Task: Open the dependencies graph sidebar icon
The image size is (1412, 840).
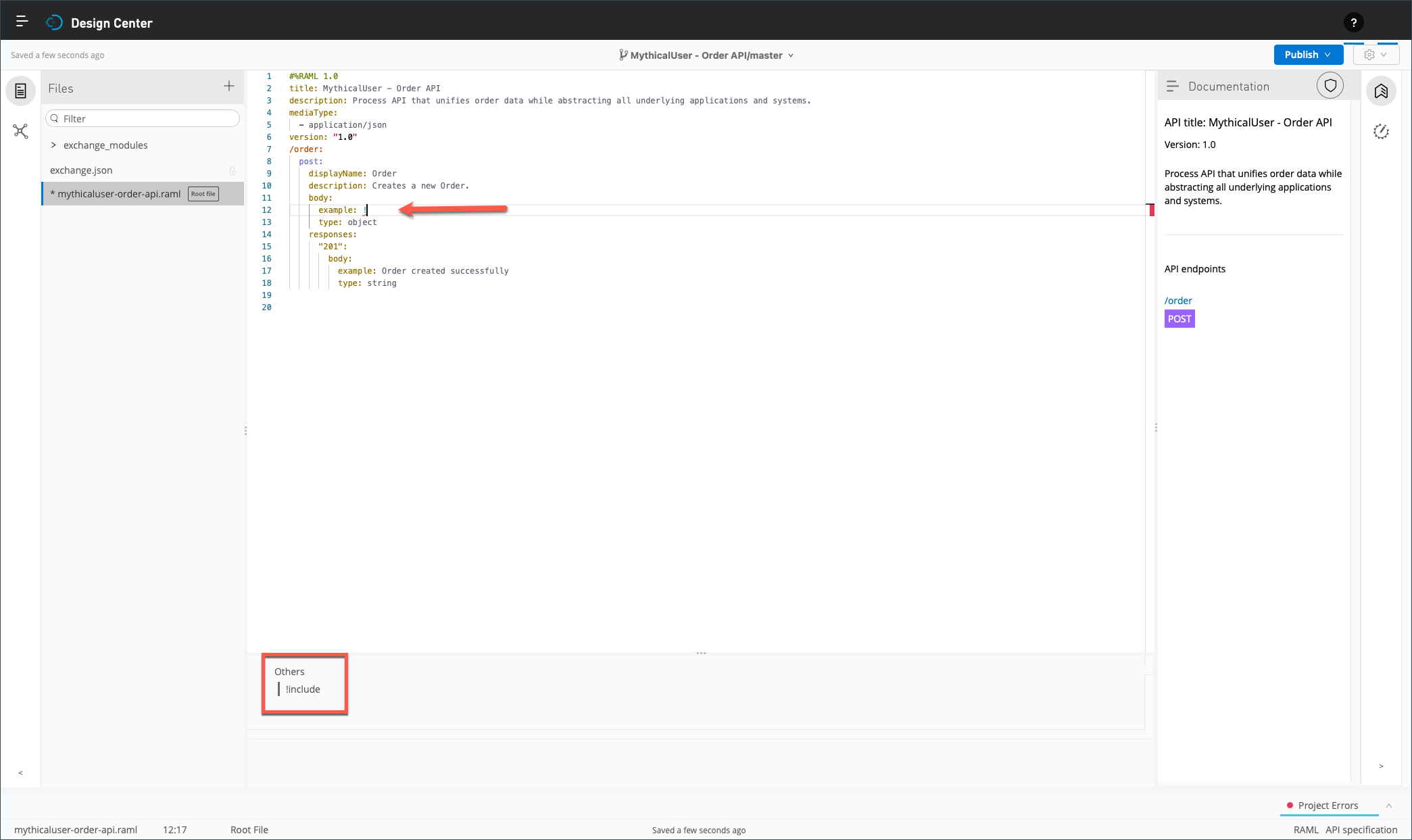Action: point(21,131)
